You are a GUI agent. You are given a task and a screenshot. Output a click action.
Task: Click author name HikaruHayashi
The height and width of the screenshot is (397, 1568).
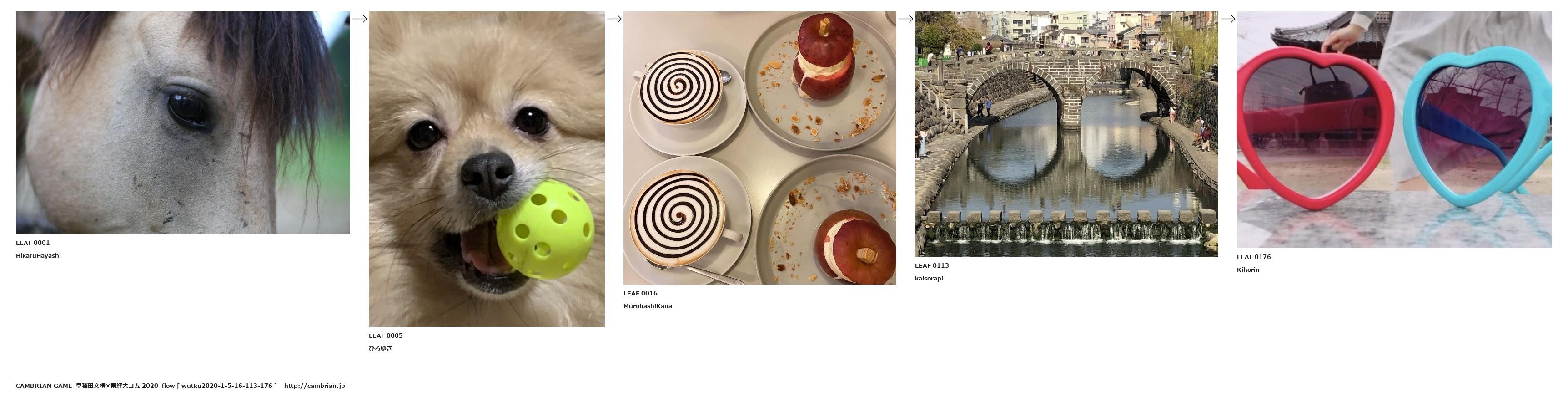coord(38,255)
